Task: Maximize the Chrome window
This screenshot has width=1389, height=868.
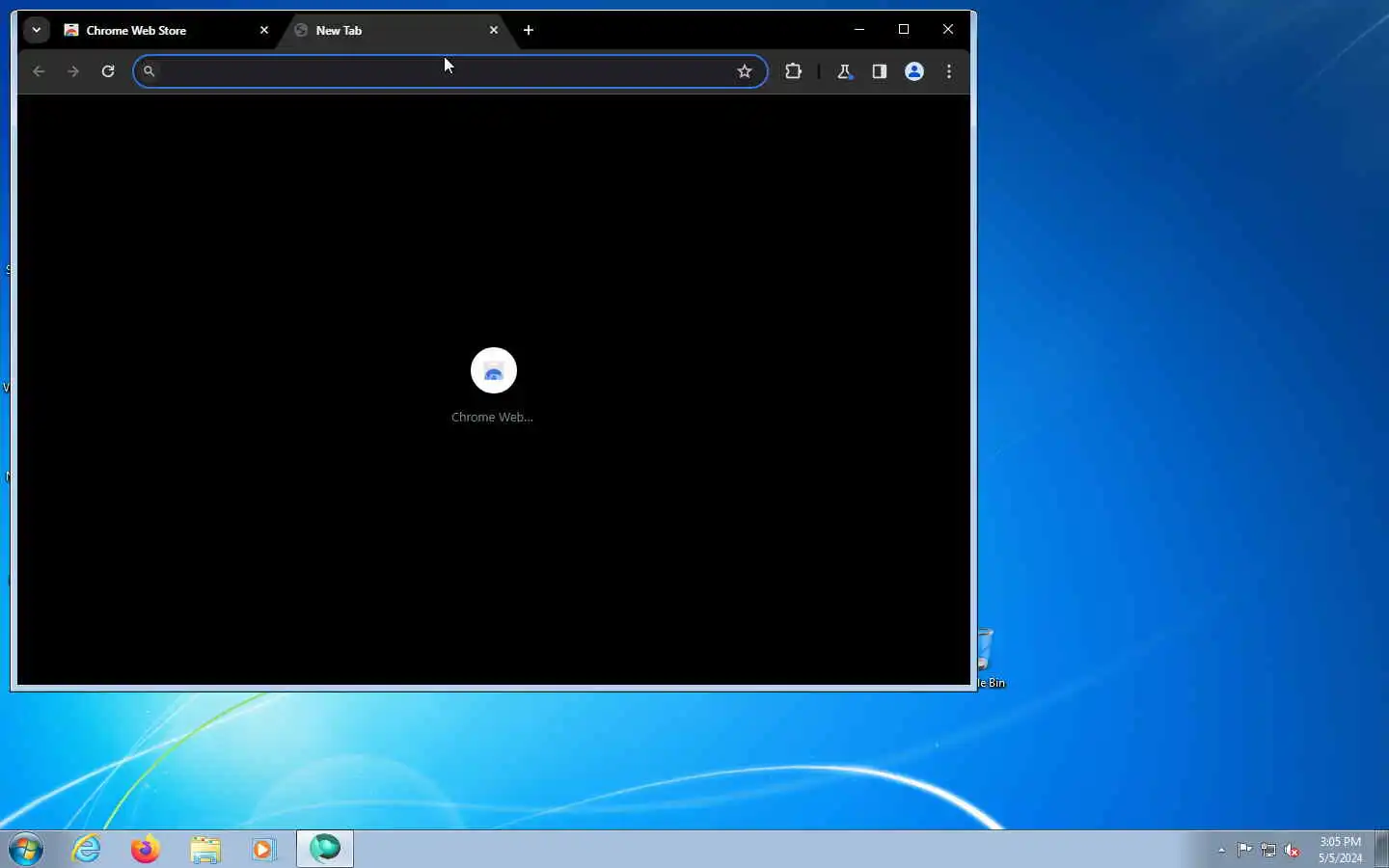Action: click(904, 29)
